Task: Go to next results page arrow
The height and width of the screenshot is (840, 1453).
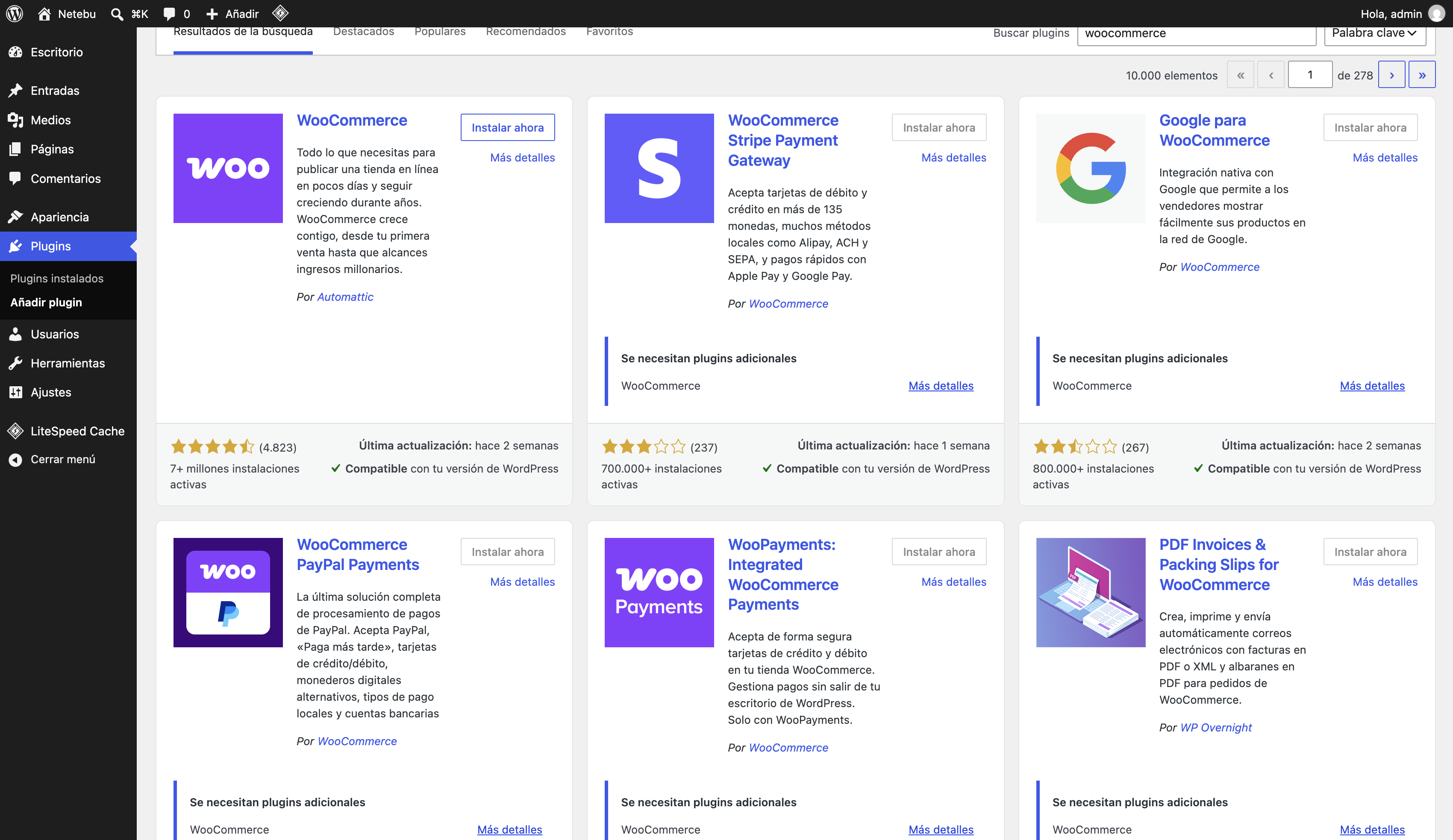Action: point(1391,75)
